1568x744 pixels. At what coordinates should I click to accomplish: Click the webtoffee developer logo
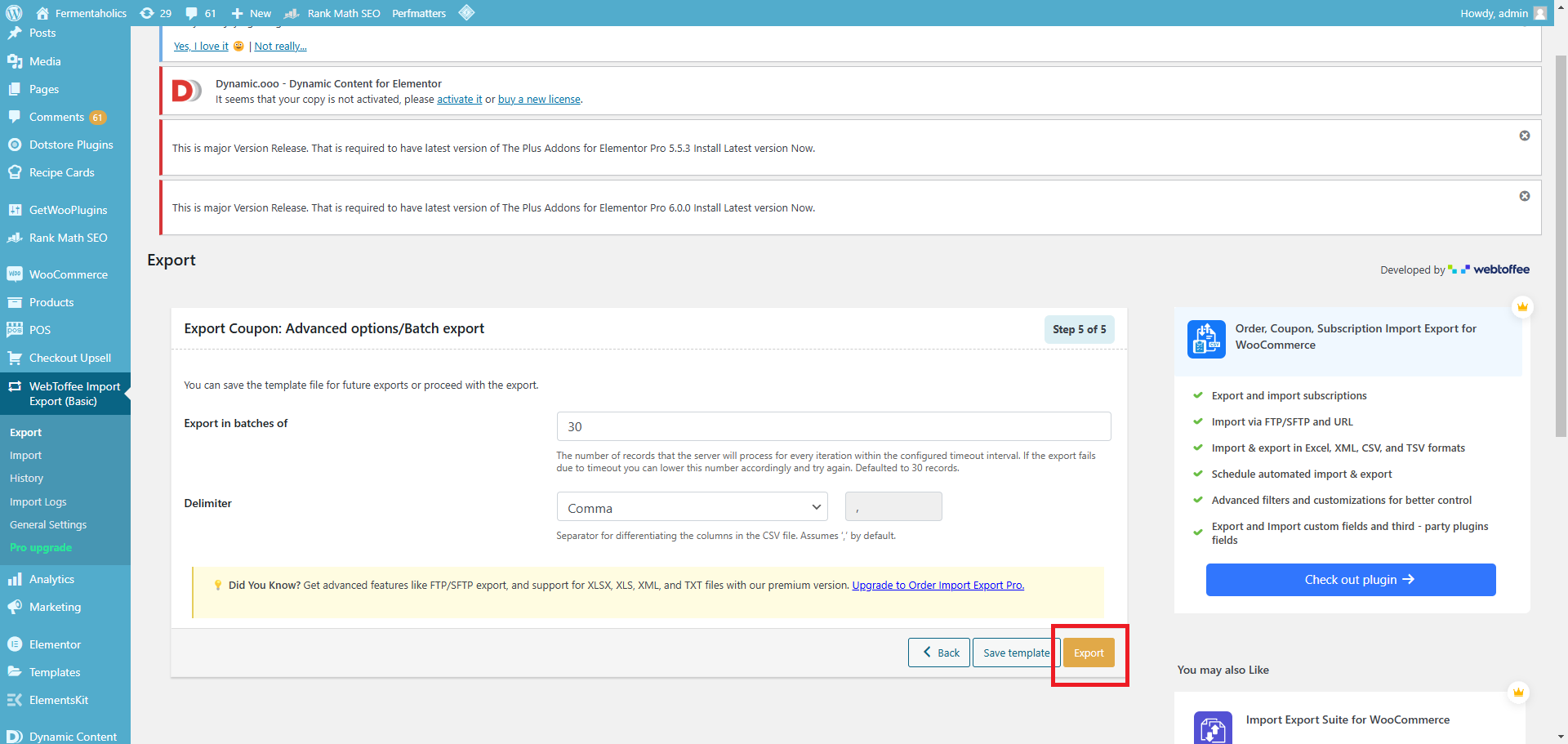[x=1489, y=270]
